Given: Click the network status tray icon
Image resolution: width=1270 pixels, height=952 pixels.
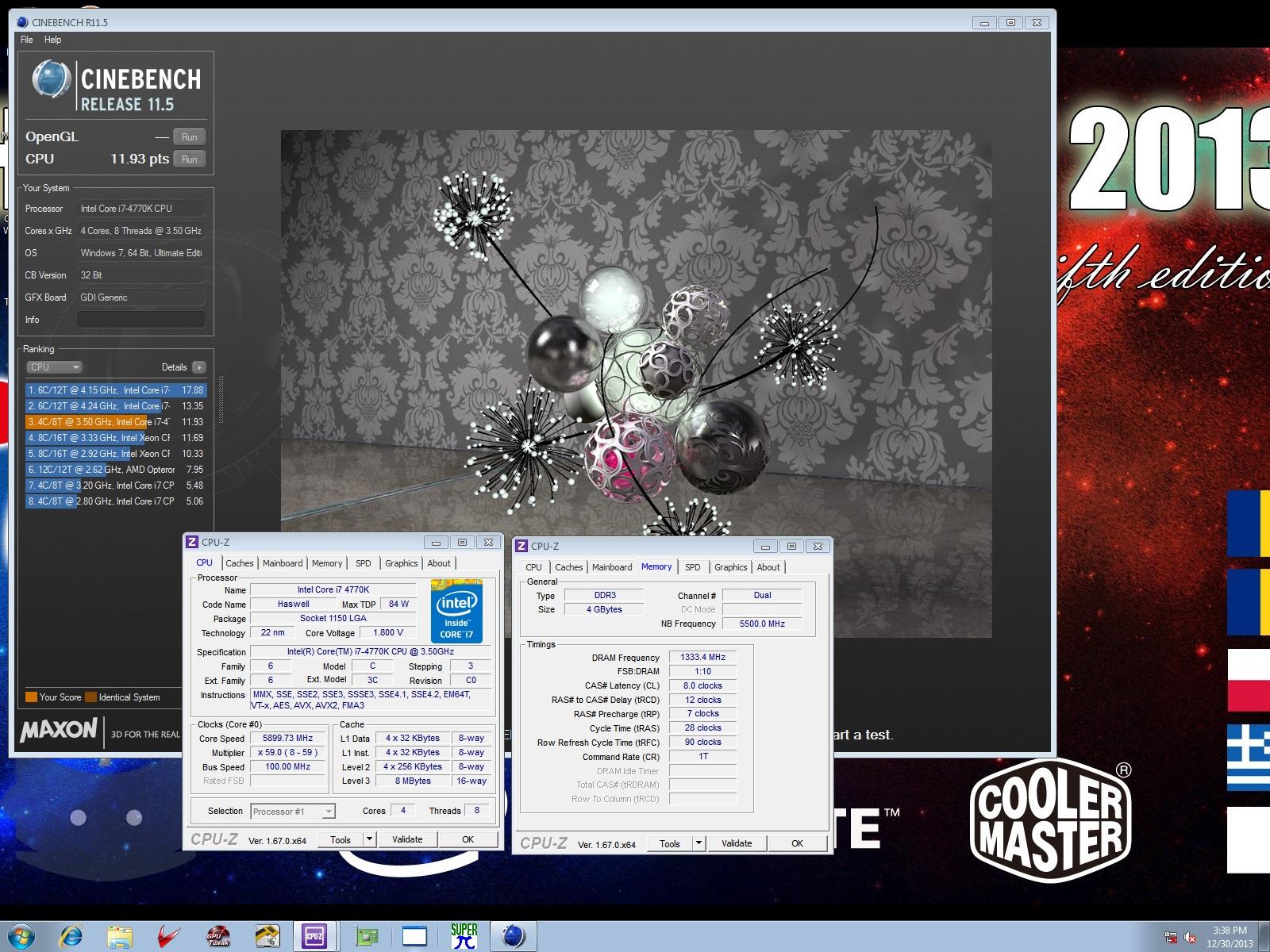Looking at the screenshot, I should tap(1171, 938).
